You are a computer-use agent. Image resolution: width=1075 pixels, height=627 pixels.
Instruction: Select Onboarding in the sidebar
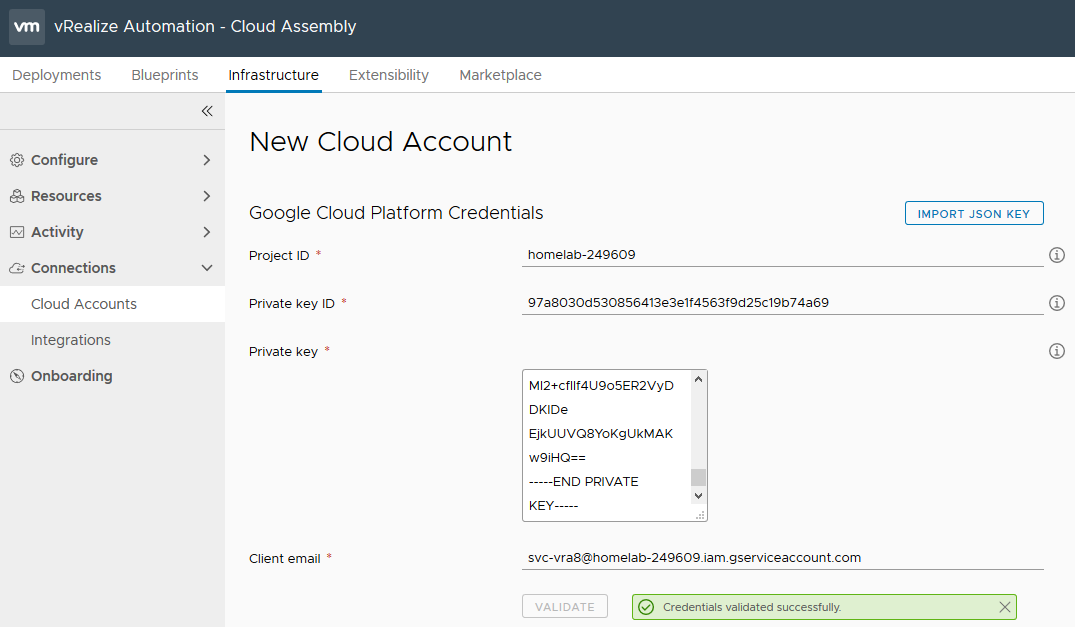pyautogui.click(x=71, y=376)
